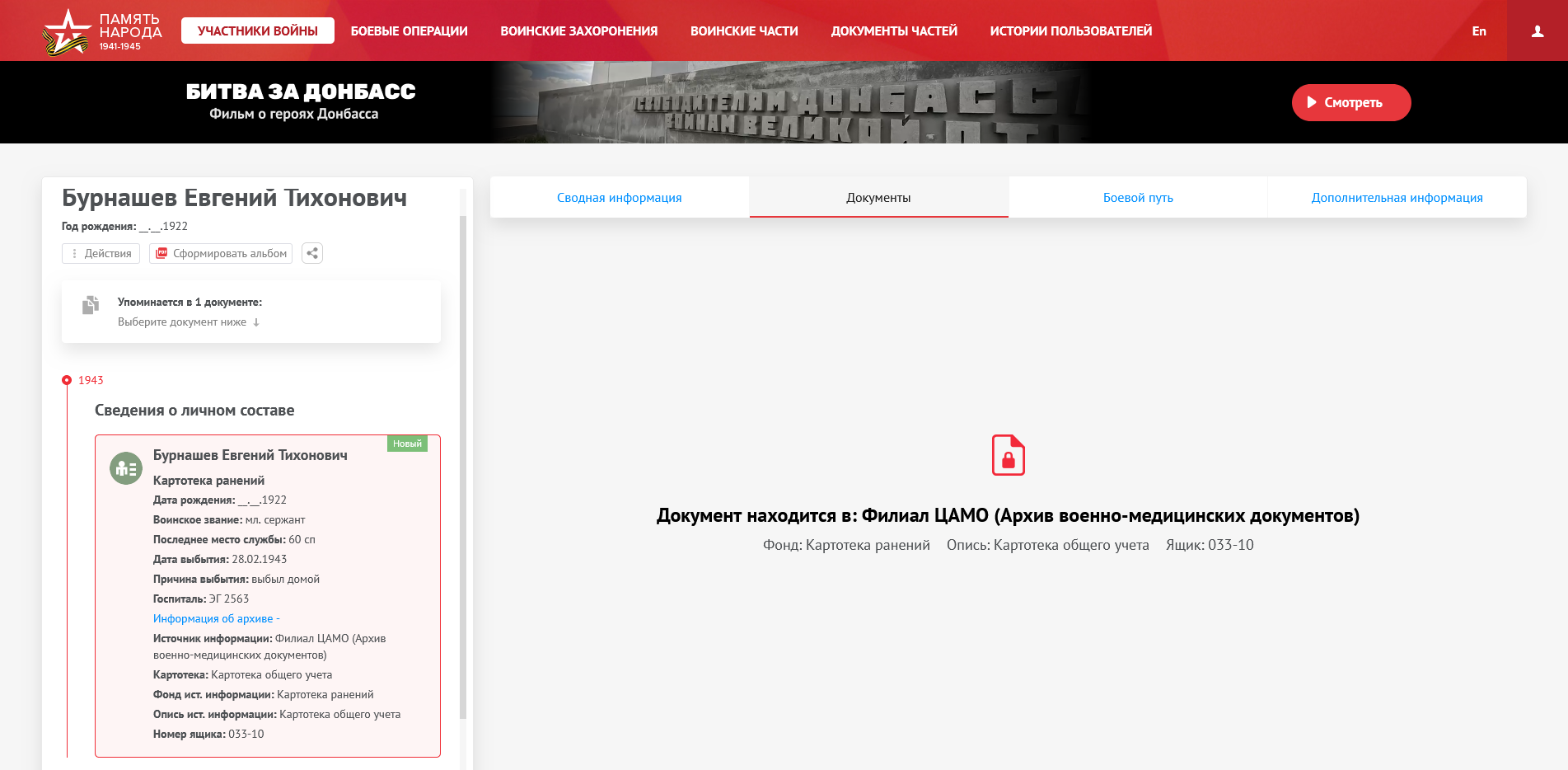Viewport: 1568px width, 770px height.
Task: Click the green personnel record icon
Action: coord(126,468)
